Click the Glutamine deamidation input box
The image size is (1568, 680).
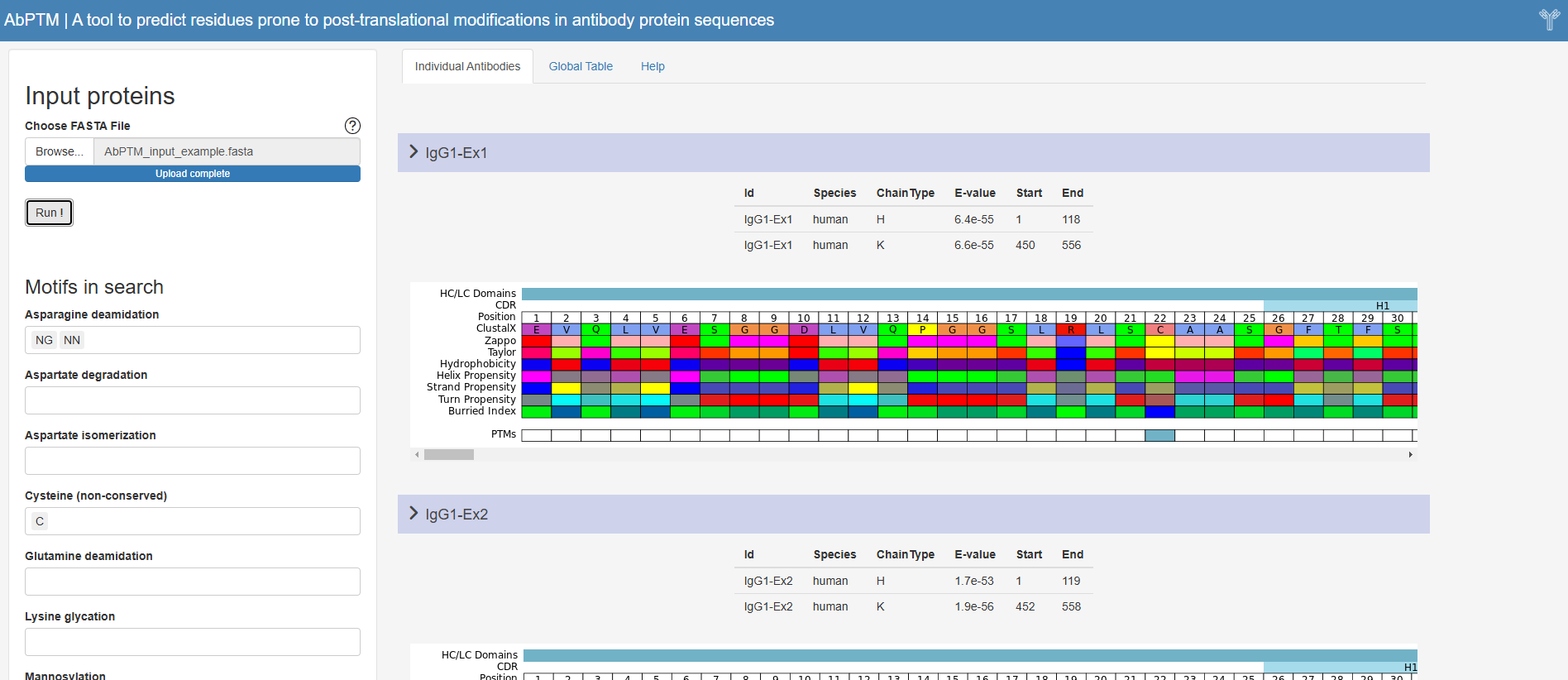(x=193, y=582)
